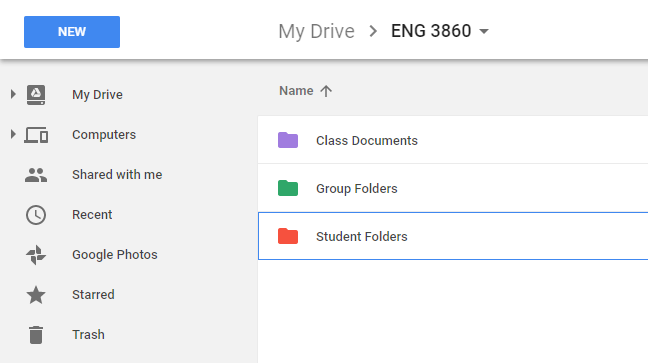
Task: Expand the Computers tree arrow
Action: (13, 134)
